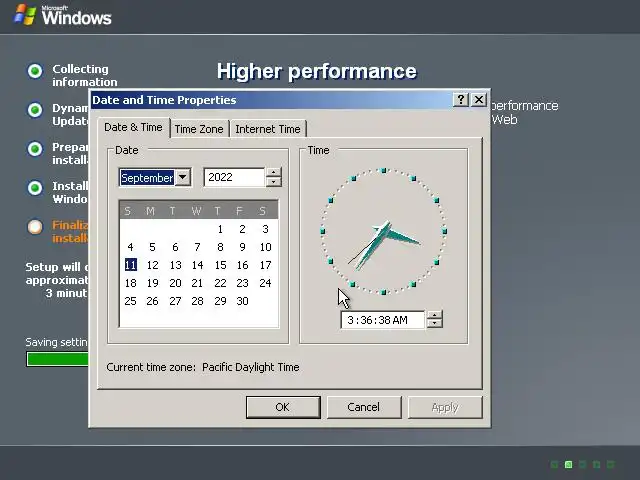Click the bright green setup page indicator

(x=568, y=464)
